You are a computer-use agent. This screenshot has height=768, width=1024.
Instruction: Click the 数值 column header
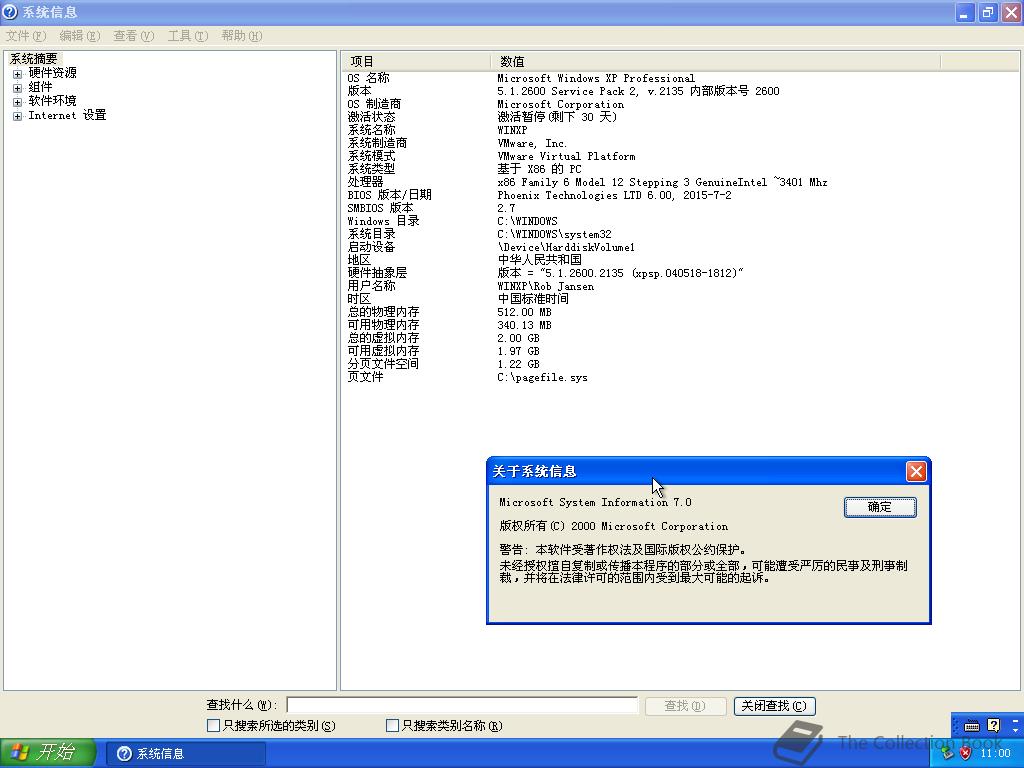715,61
